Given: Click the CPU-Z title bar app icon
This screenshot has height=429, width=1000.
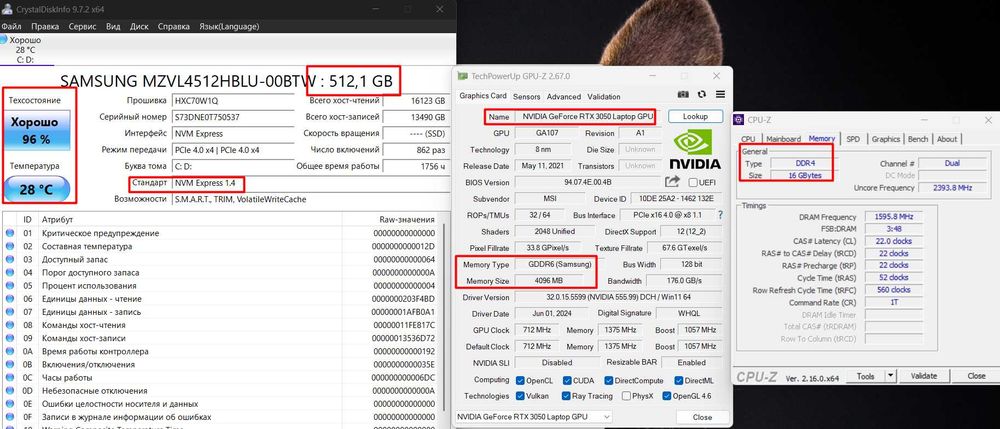Looking at the screenshot, I should pos(739,119).
